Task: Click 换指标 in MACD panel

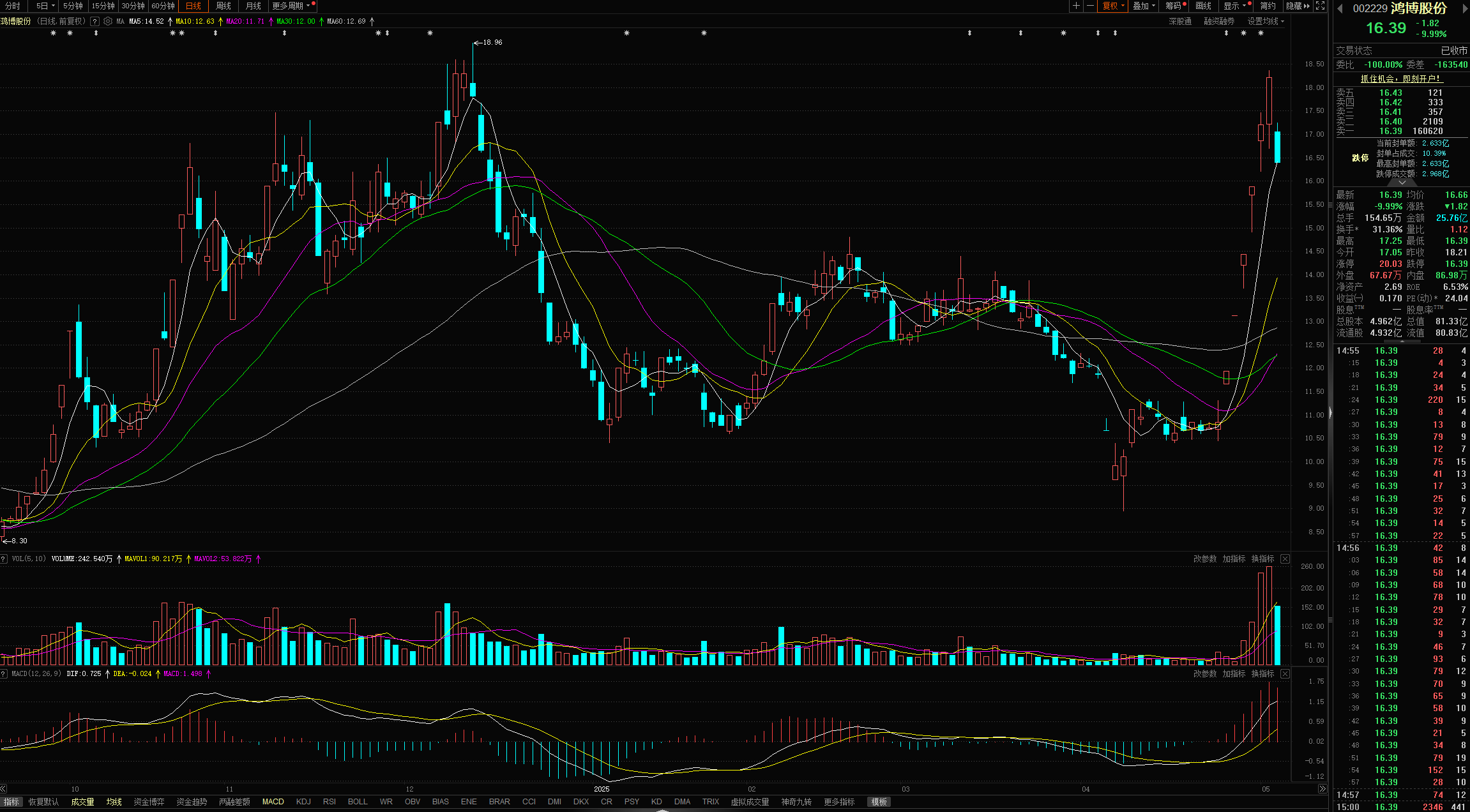Action: [1262, 673]
